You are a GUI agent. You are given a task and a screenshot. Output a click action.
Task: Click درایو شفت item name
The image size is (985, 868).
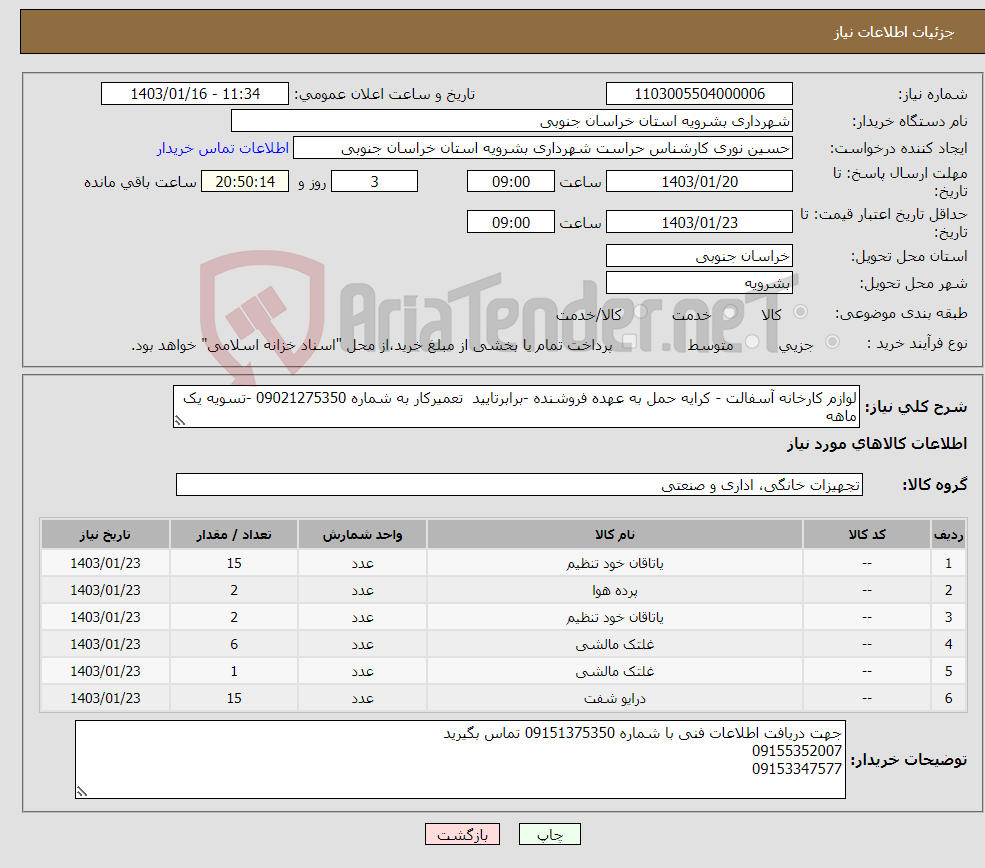[x=614, y=698]
